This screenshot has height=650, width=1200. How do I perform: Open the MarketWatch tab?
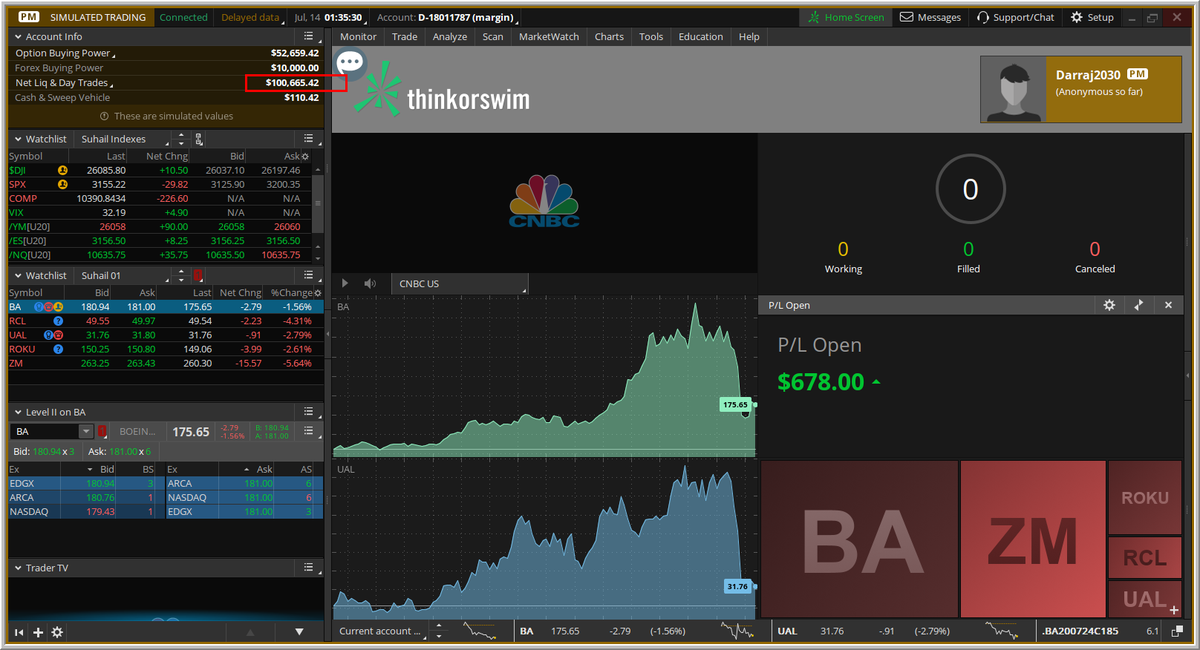(x=550, y=37)
